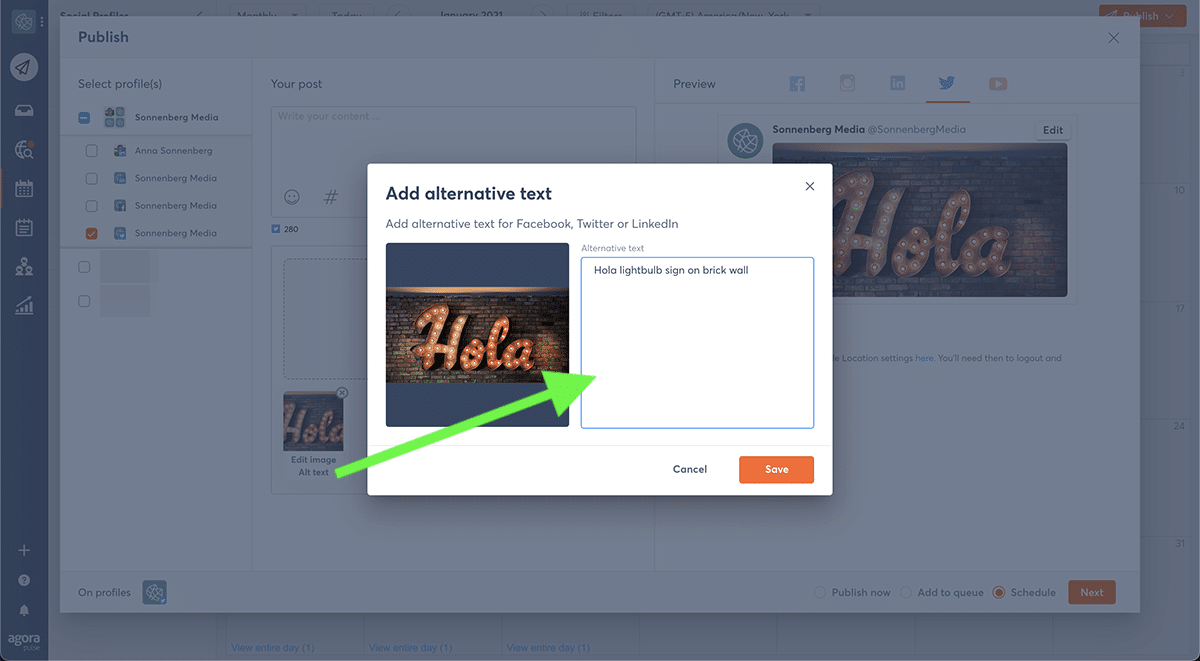Select the Publish now radio option

coord(821,592)
